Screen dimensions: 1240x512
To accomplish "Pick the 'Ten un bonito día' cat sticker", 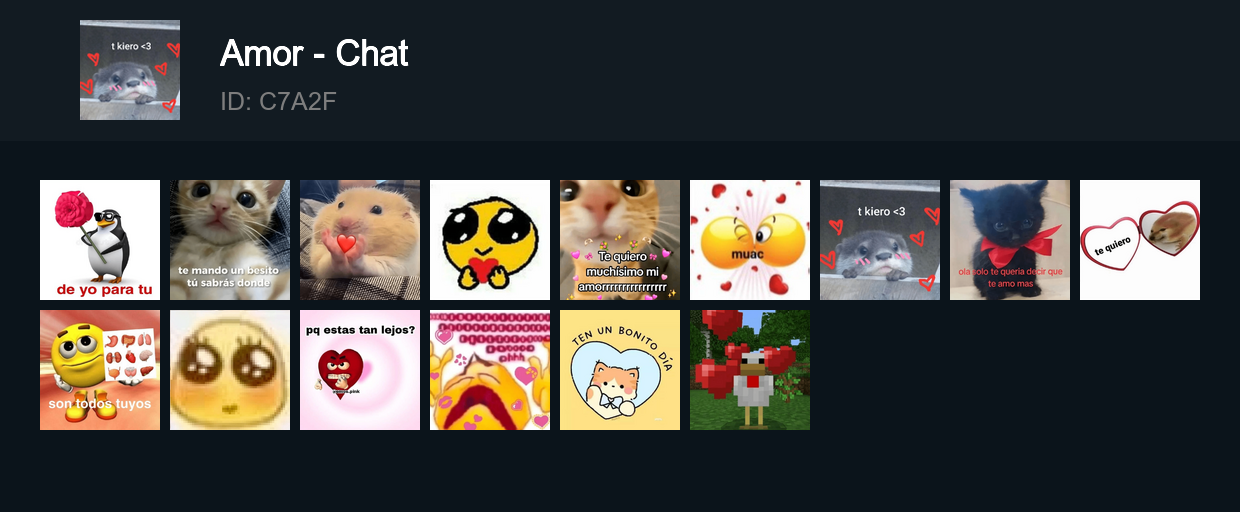I will (x=620, y=370).
